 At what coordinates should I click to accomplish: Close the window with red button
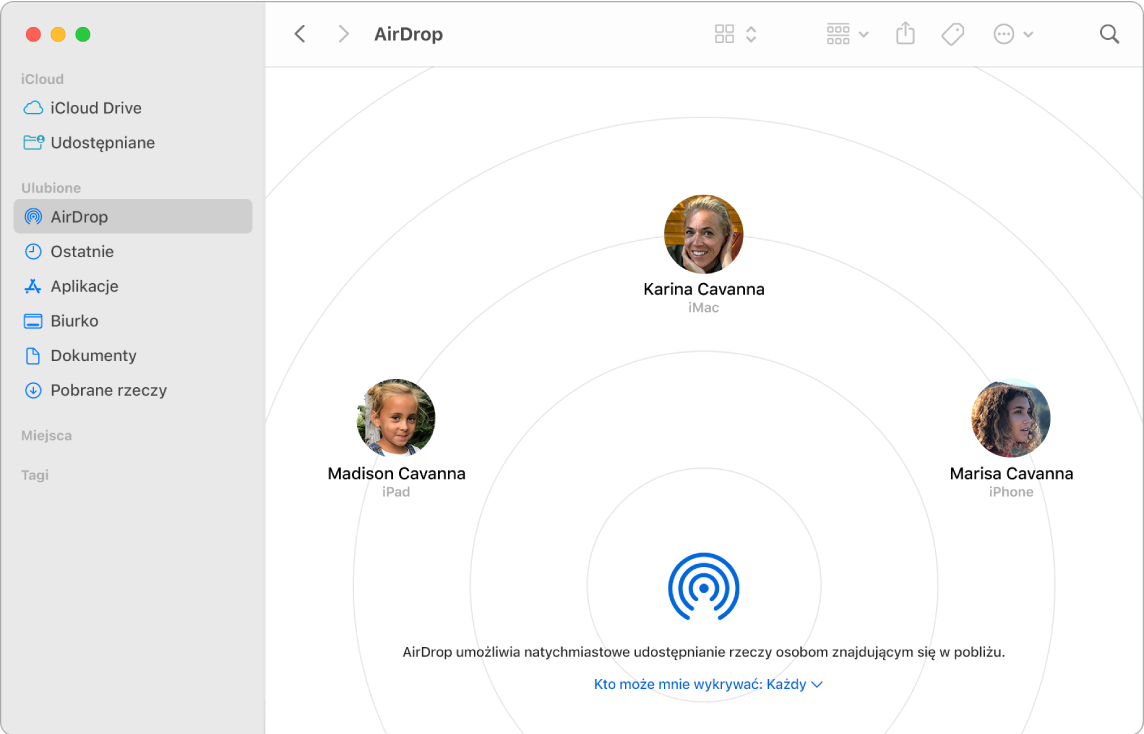pyautogui.click(x=33, y=34)
